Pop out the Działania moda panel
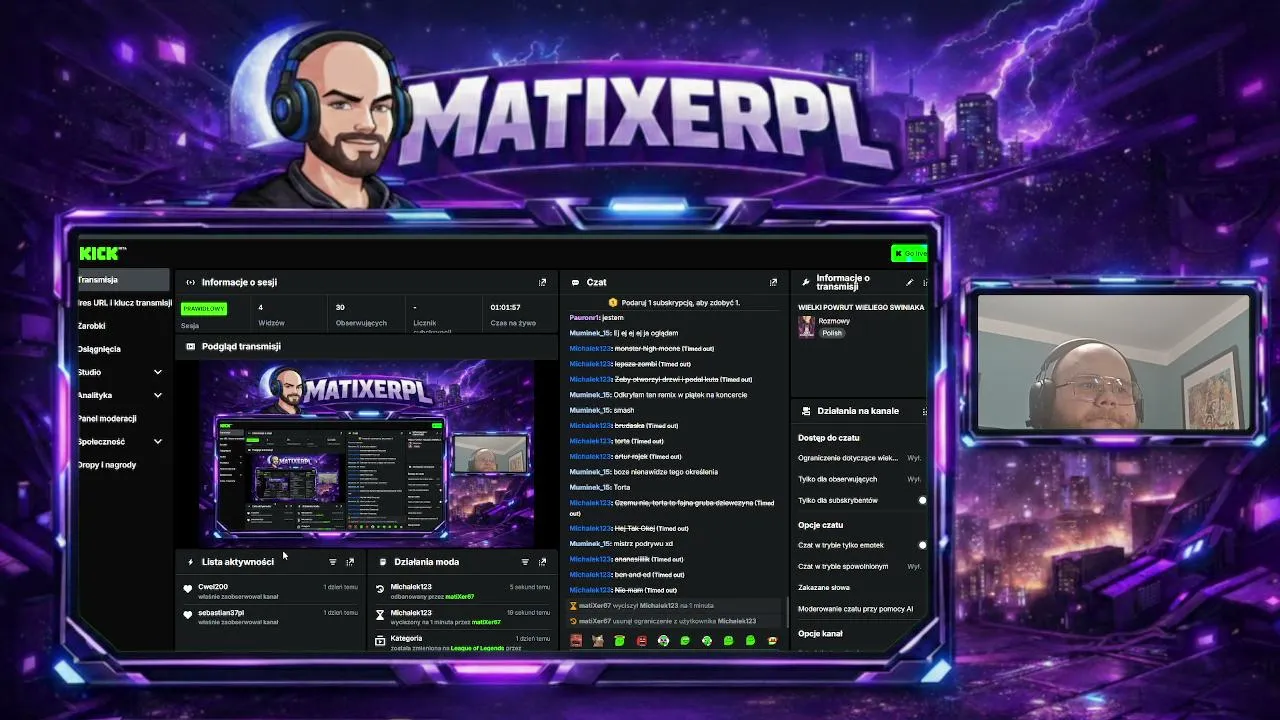Image resolution: width=1280 pixels, height=720 pixels. pos(543,562)
